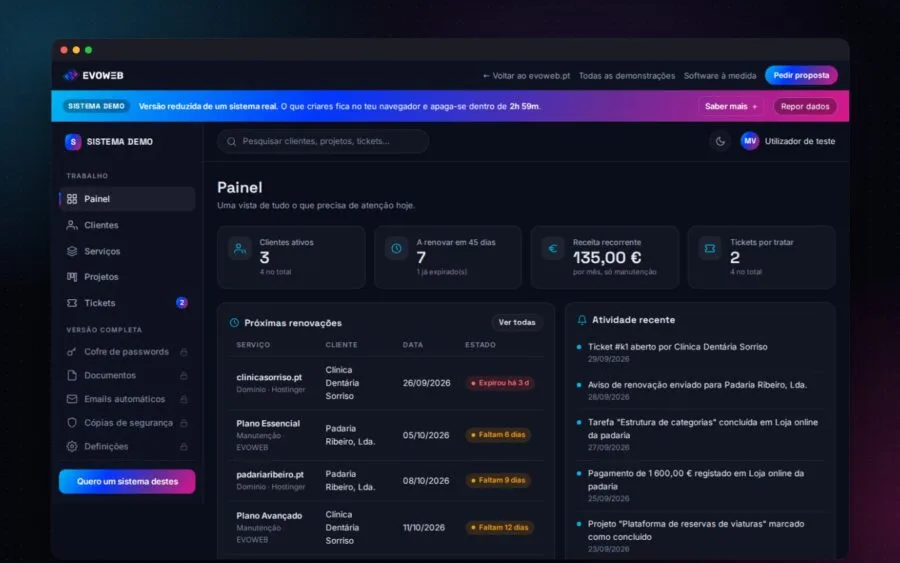Click the 135,00 € revenue value

[607, 258]
